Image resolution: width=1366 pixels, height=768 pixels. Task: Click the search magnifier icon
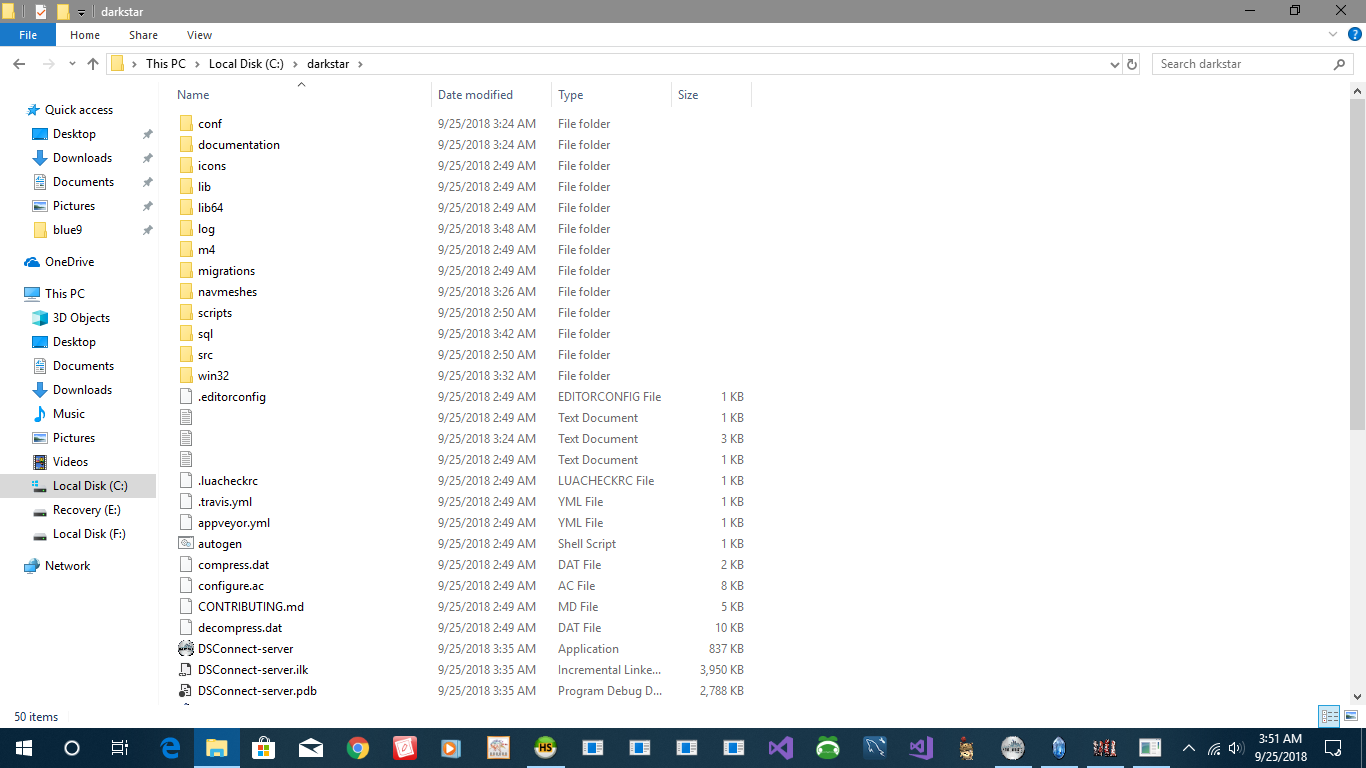pyautogui.click(x=1339, y=64)
